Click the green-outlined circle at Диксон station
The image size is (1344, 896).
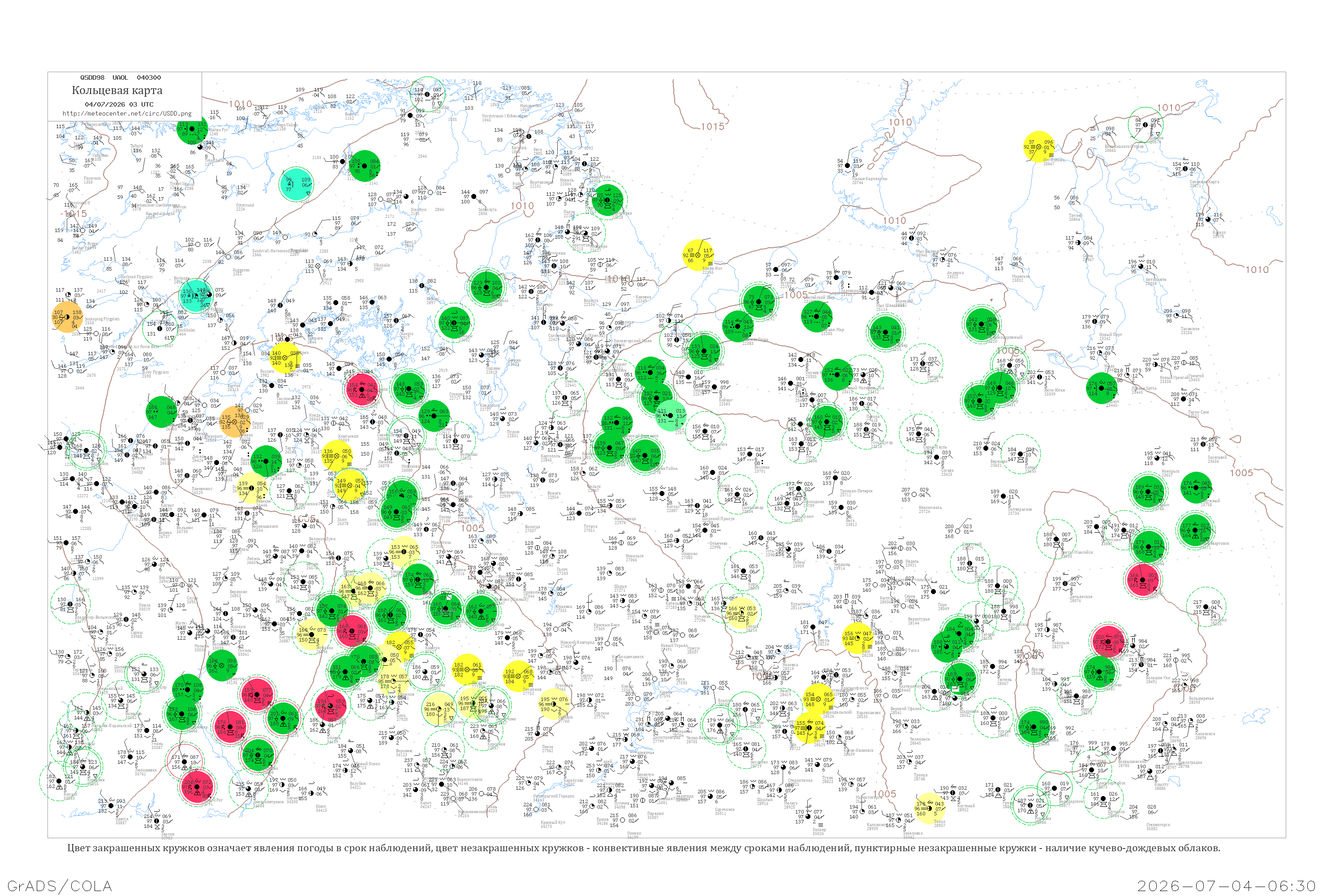coord(1145,125)
